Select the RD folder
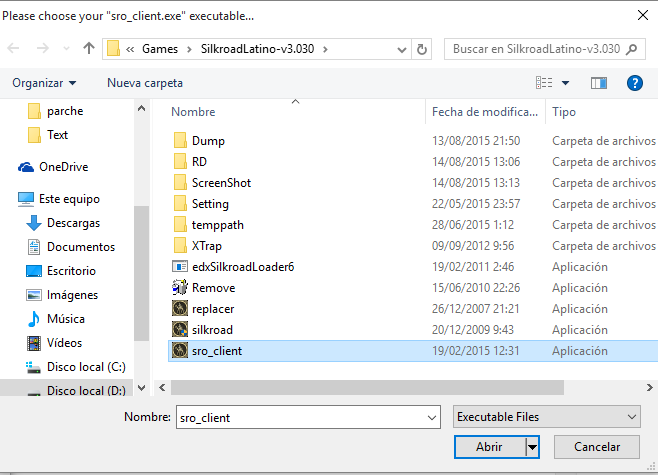Screen dimensions: 658x475 coord(199,162)
